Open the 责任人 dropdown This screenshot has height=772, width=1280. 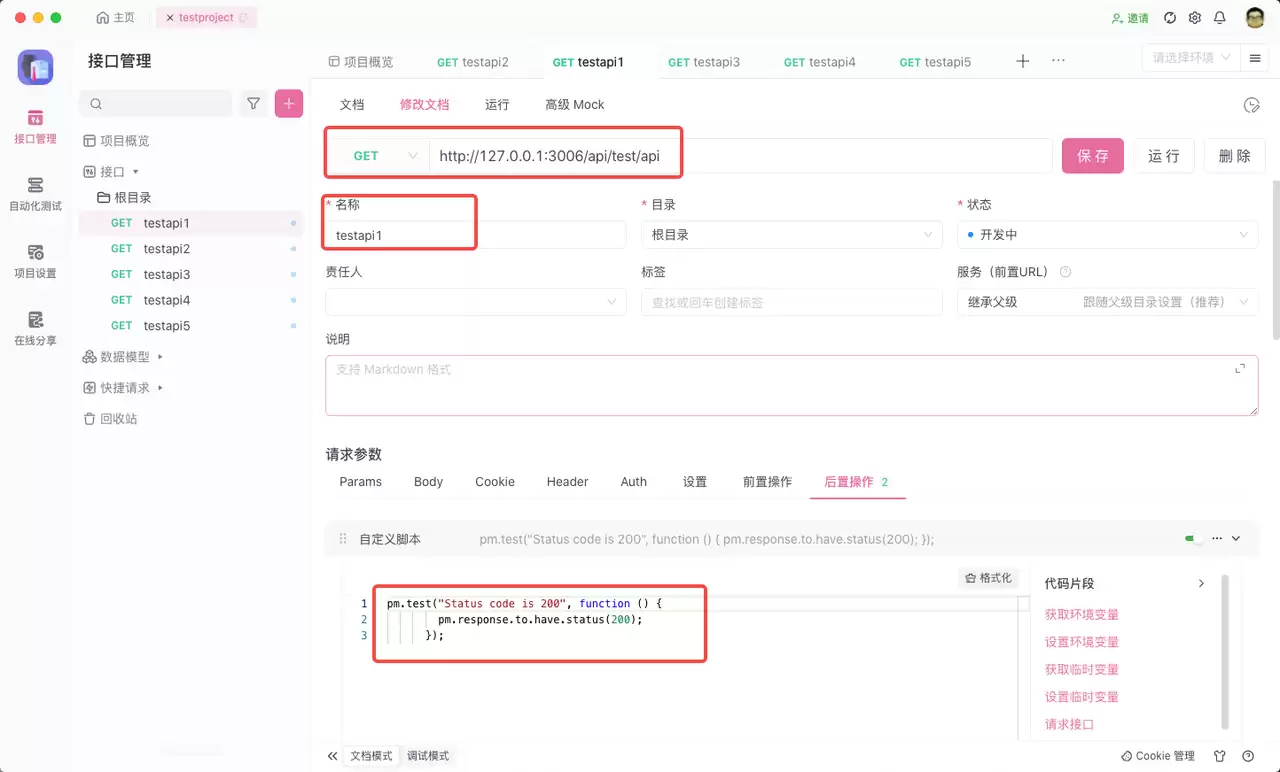pos(475,302)
